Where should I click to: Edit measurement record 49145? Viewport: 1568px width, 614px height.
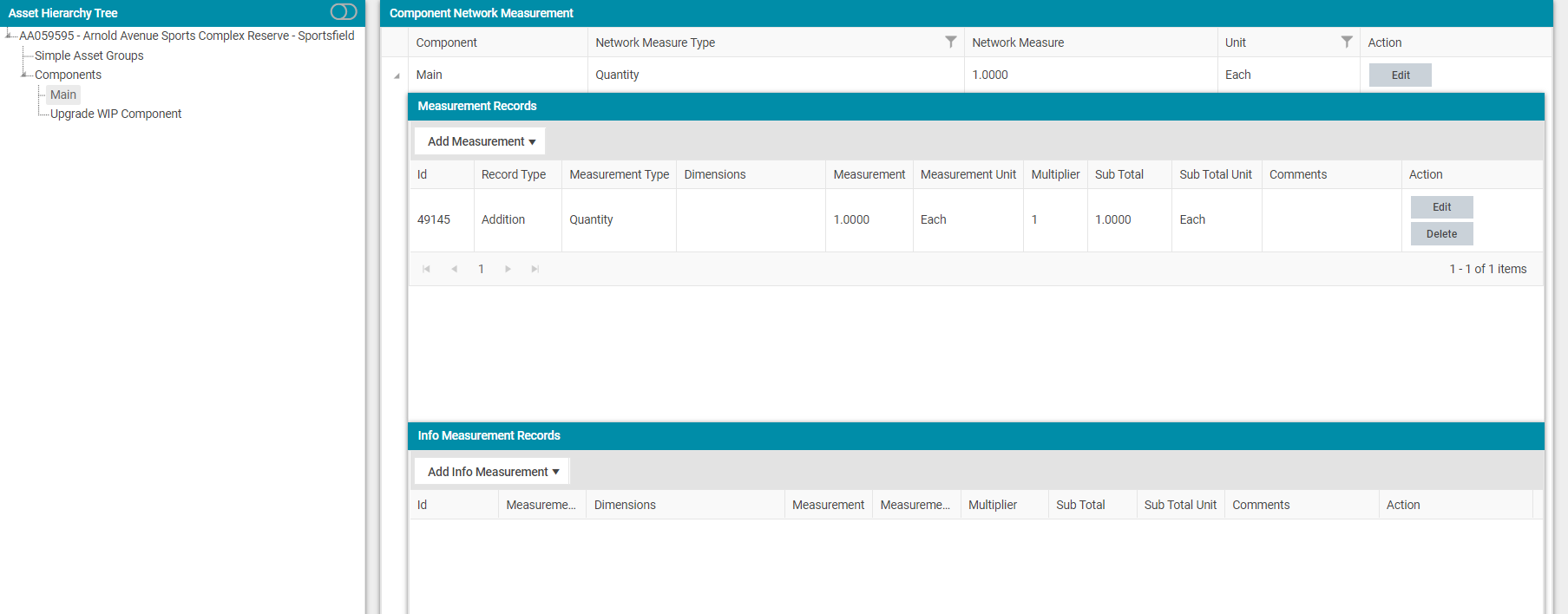(1441, 207)
